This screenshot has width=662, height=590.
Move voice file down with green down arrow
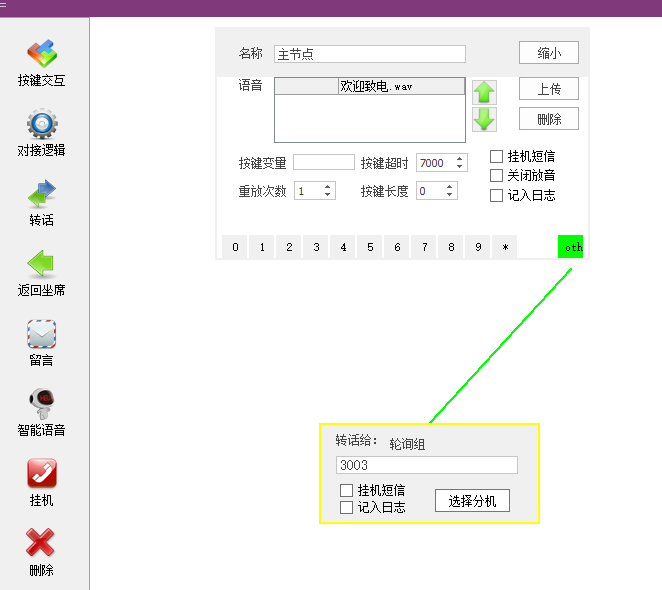tap(484, 119)
